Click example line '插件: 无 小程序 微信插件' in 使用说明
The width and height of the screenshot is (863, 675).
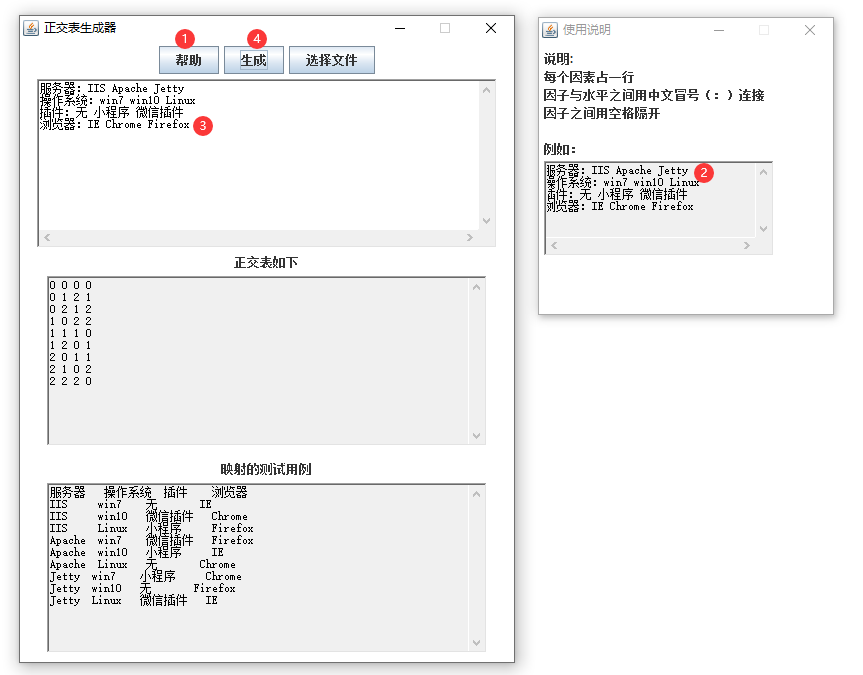click(617, 194)
